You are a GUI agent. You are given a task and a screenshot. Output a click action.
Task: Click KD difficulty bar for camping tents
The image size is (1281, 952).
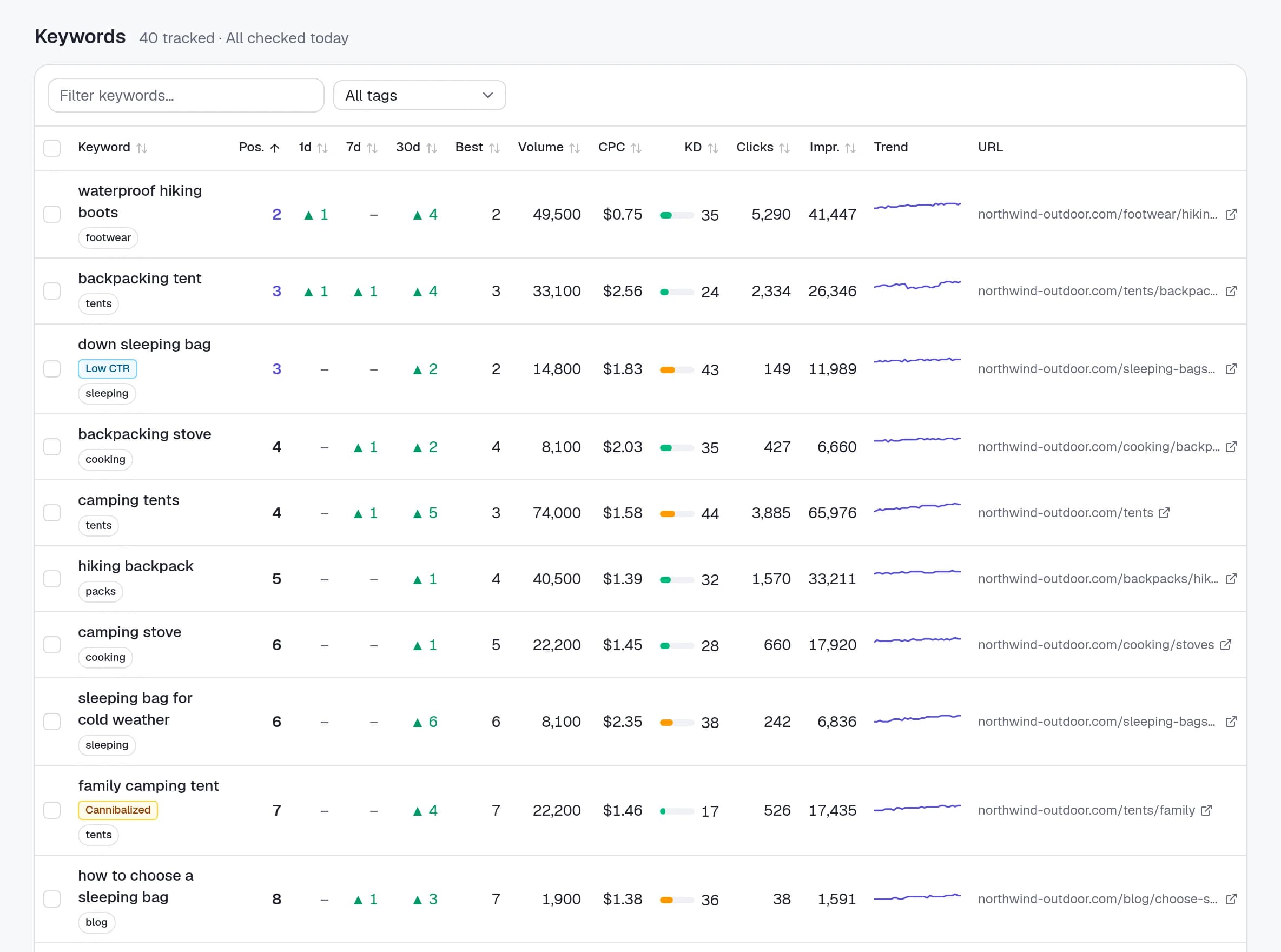(677, 513)
